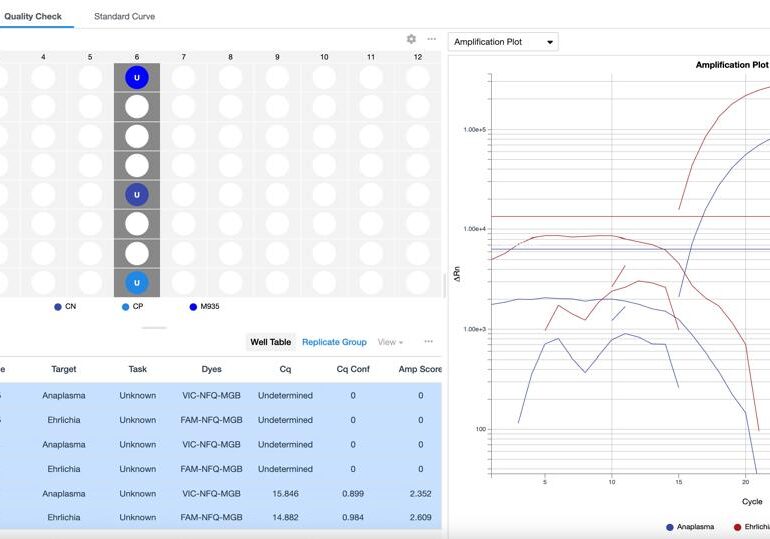Toggle the Ehrlichia legend in plot

pos(752,527)
